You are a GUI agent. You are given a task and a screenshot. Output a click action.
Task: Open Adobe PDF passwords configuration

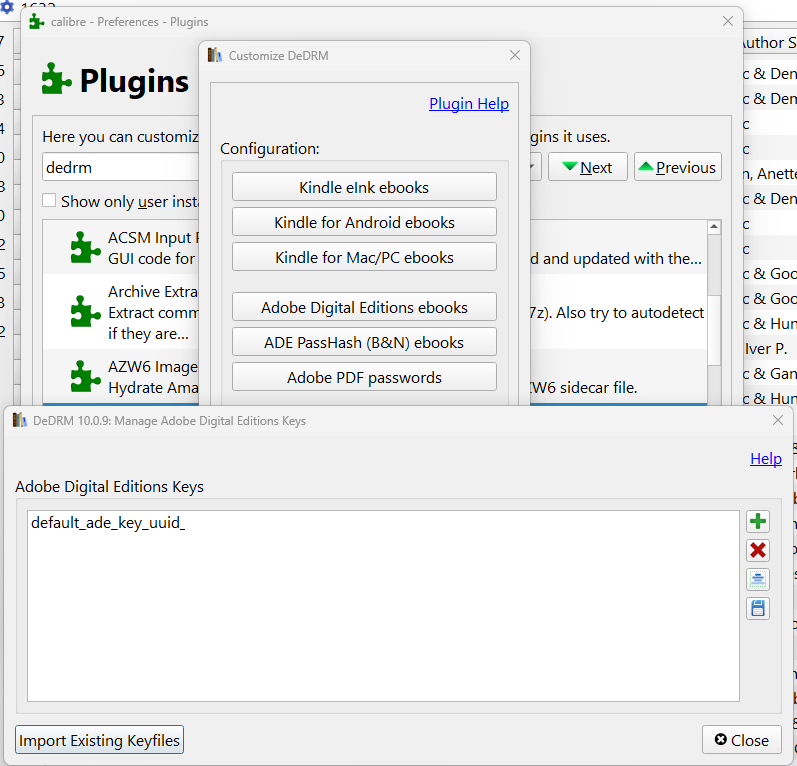click(364, 378)
